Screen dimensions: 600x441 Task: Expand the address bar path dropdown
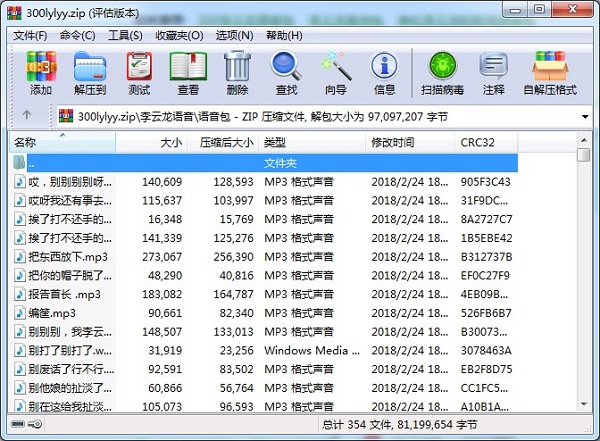pos(585,116)
